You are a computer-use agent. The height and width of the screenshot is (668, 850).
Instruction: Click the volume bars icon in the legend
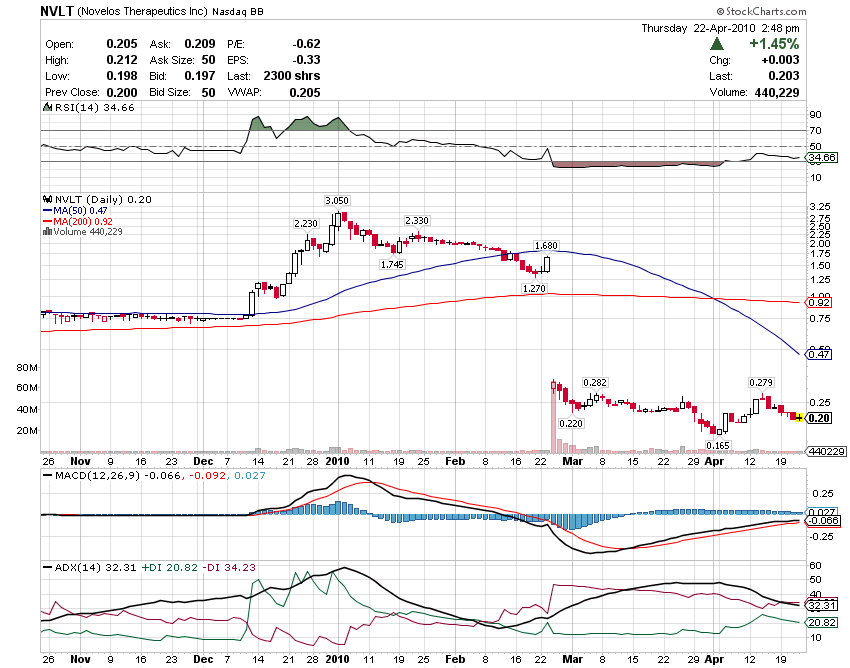click(47, 232)
